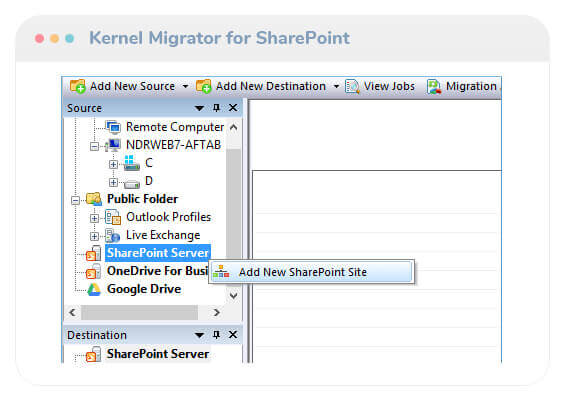
Task: Click the Source tree scroll down arrow
Action: coord(233,295)
